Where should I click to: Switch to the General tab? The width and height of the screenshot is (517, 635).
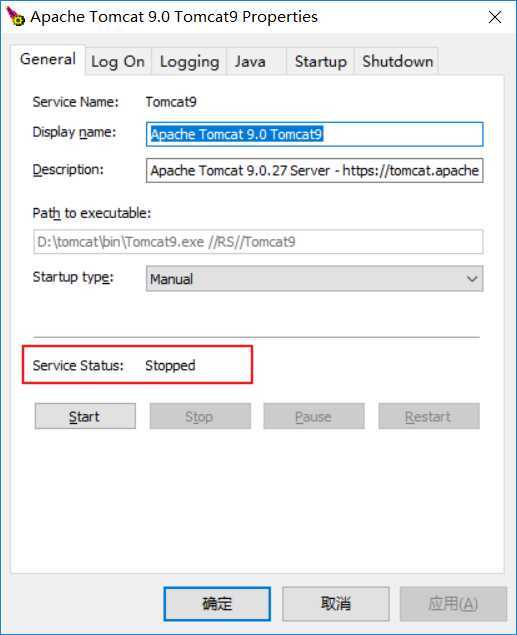(48, 60)
